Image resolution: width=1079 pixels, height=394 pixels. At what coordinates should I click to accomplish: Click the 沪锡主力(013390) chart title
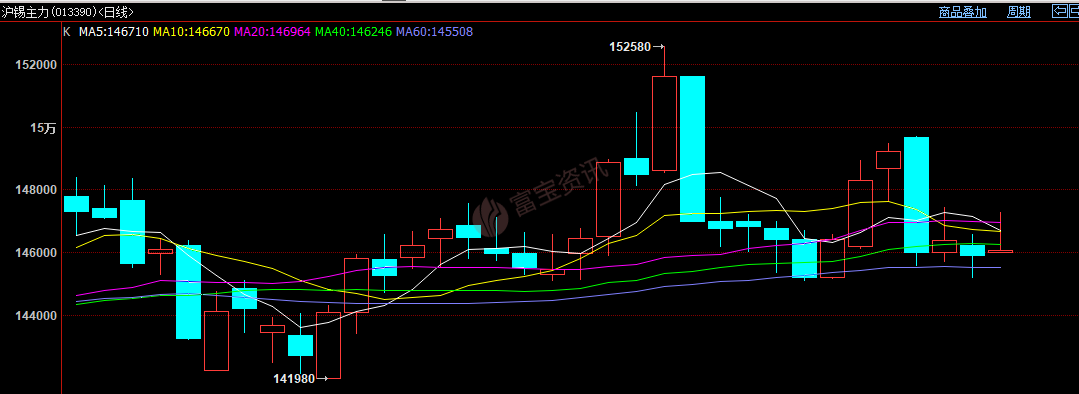pyautogui.click(x=50, y=12)
